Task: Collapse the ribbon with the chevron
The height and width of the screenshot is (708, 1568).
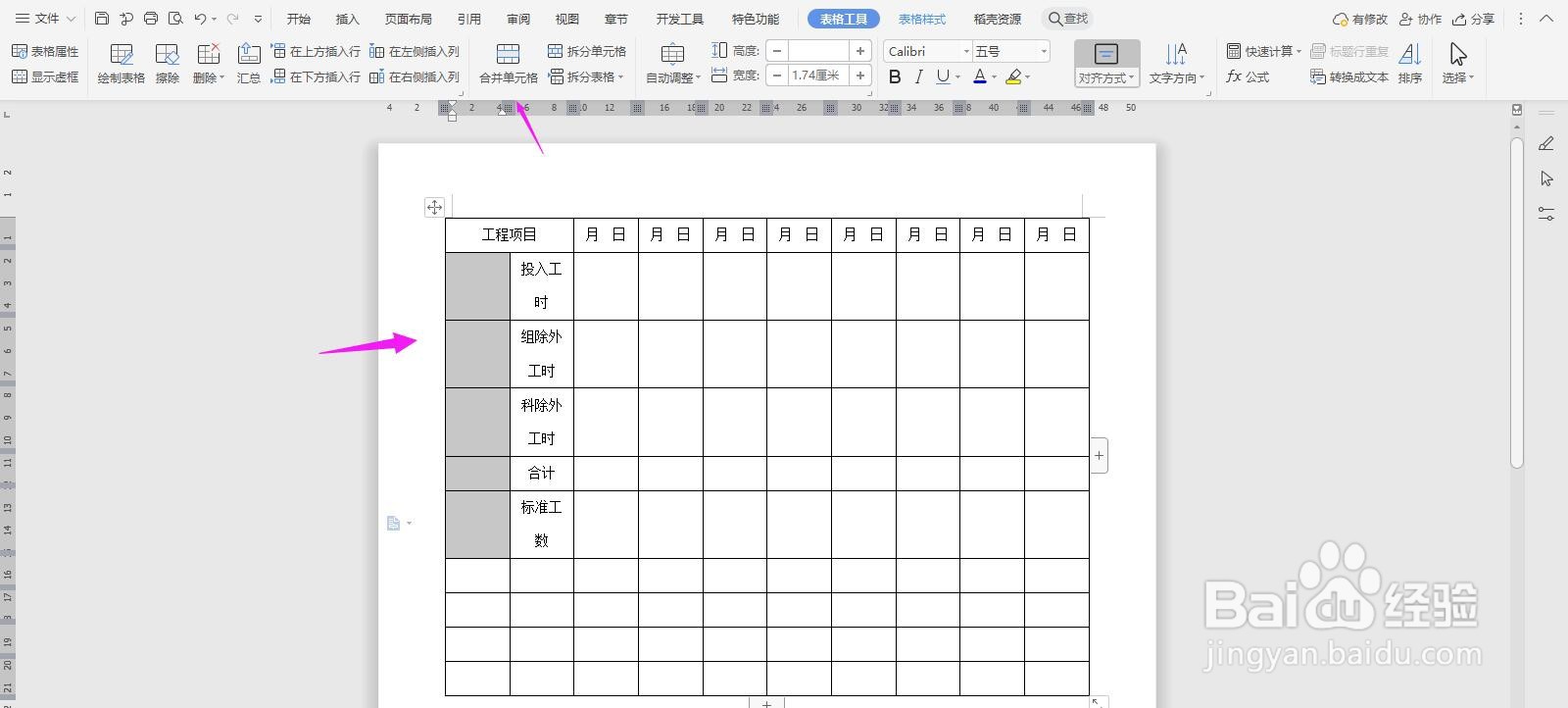Action: click(1547, 19)
